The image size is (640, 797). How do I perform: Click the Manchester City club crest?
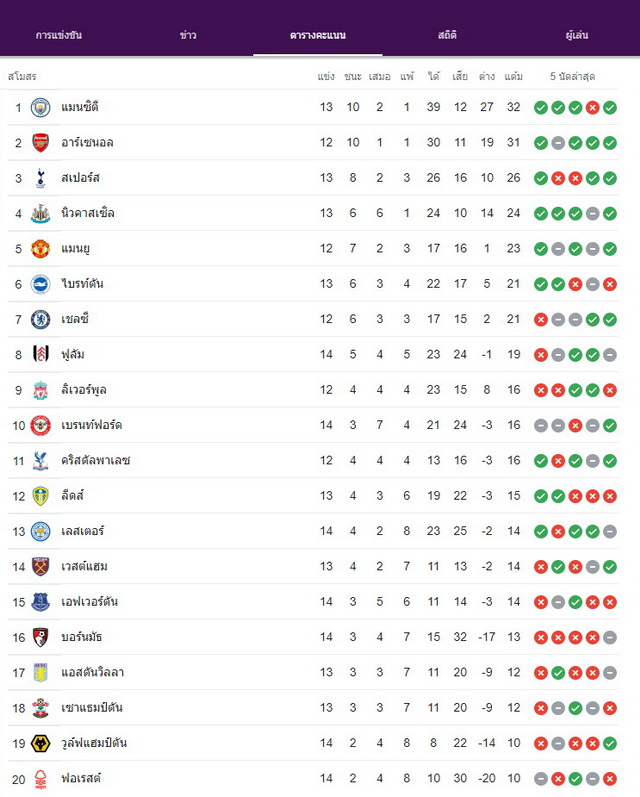click(41, 107)
